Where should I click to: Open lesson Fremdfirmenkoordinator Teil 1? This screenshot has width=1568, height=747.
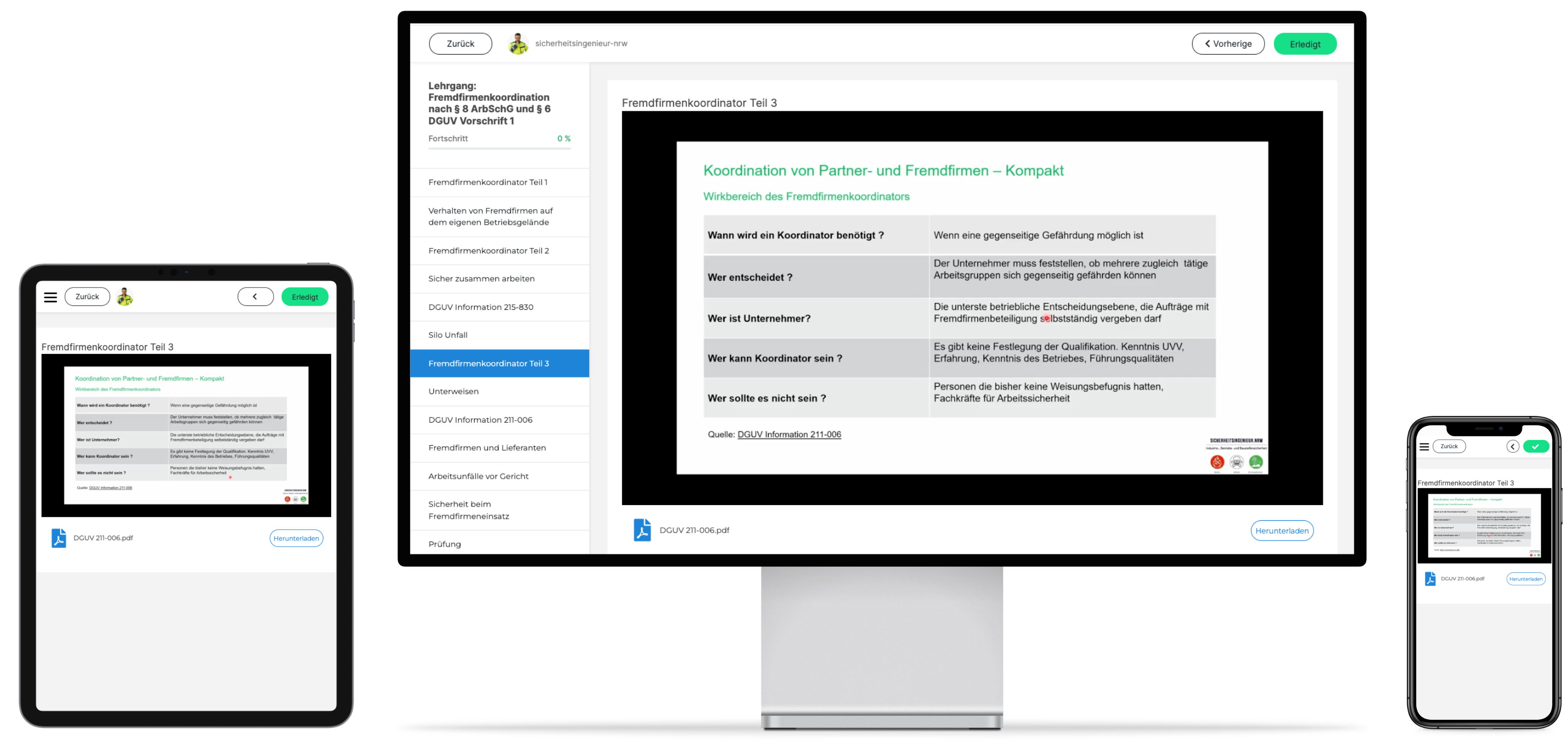[499, 182]
